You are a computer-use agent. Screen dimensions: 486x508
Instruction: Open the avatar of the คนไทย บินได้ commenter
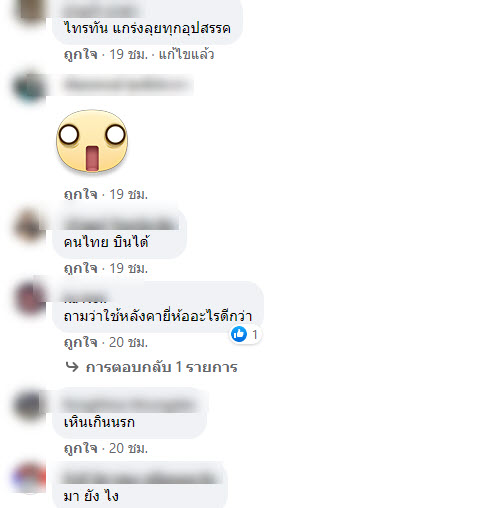click(x=29, y=226)
